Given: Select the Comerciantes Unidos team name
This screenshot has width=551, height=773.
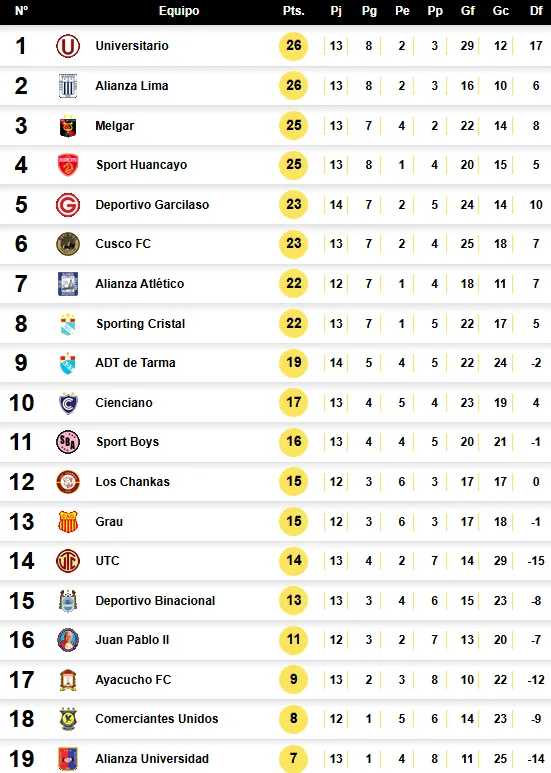Looking at the screenshot, I should pos(157,719).
